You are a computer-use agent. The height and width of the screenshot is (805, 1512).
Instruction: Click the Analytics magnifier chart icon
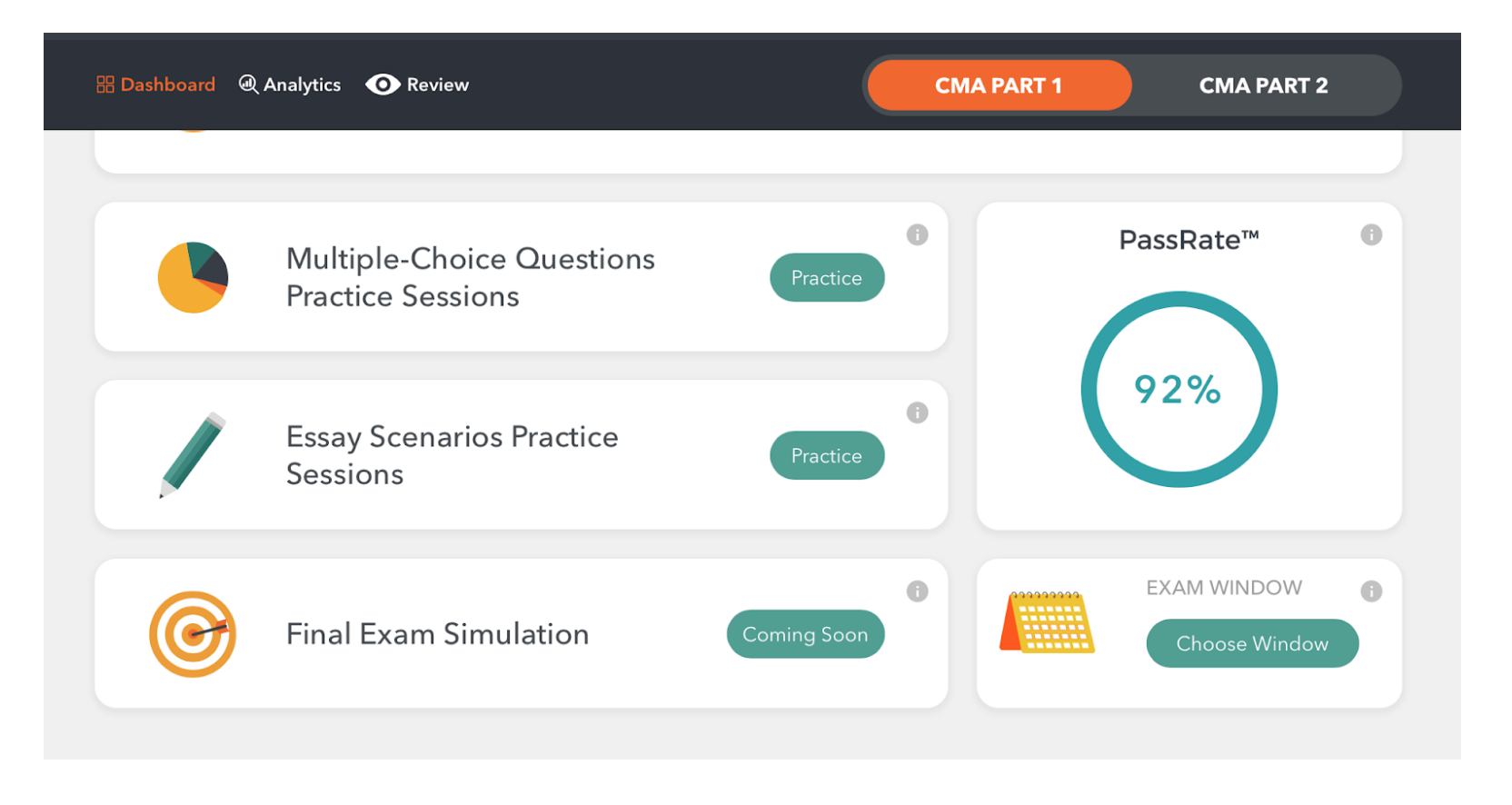pyautogui.click(x=248, y=84)
